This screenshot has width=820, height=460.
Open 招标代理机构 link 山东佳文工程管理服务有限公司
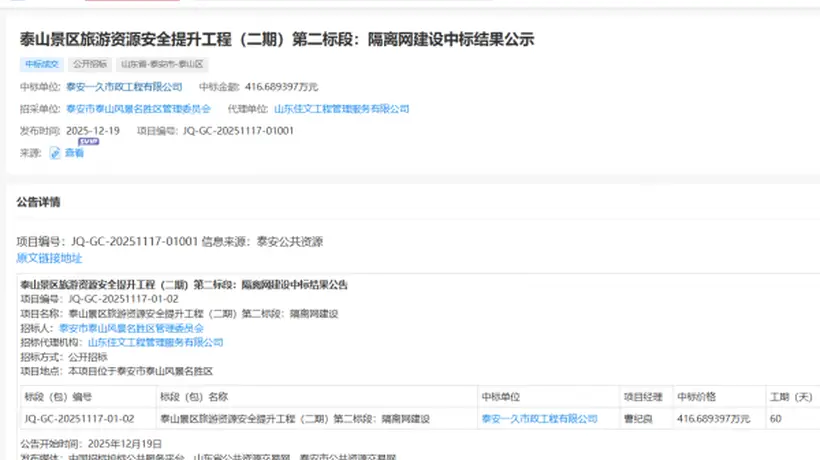click(x=155, y=342)
